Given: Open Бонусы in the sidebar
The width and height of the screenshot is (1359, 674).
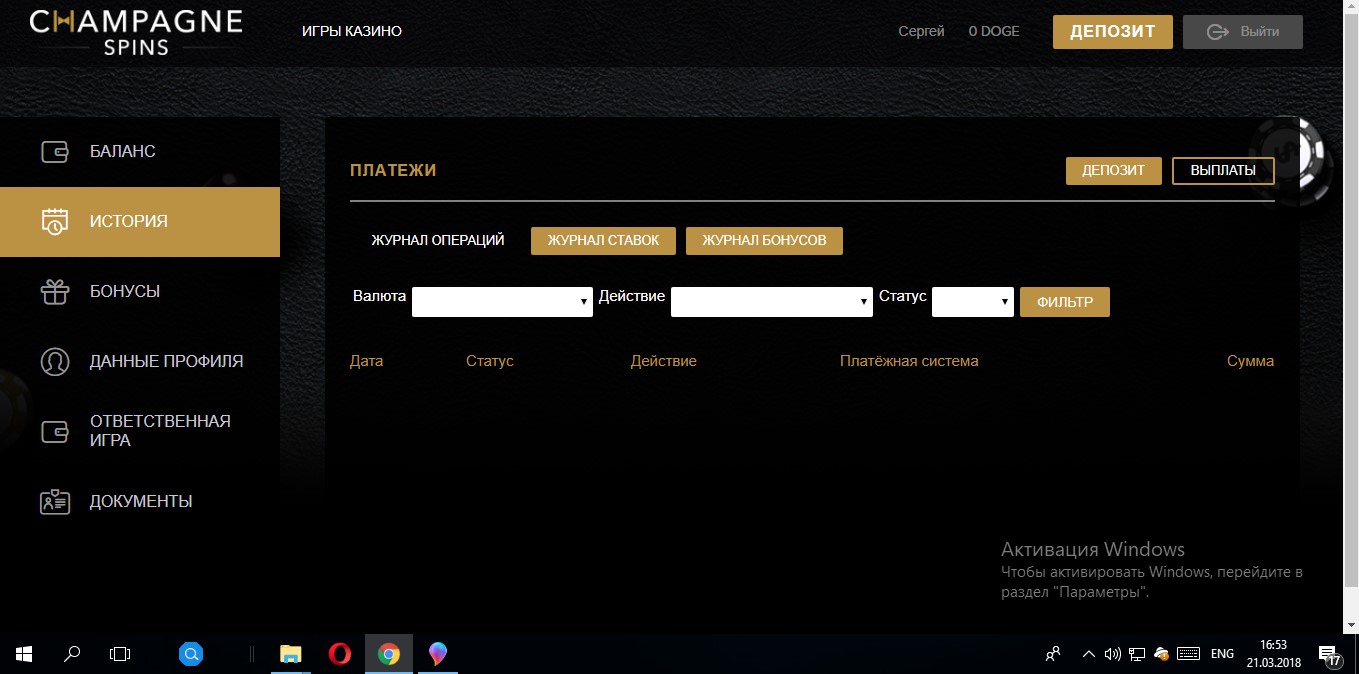Looking at the screenshot, I should point(140,292).
